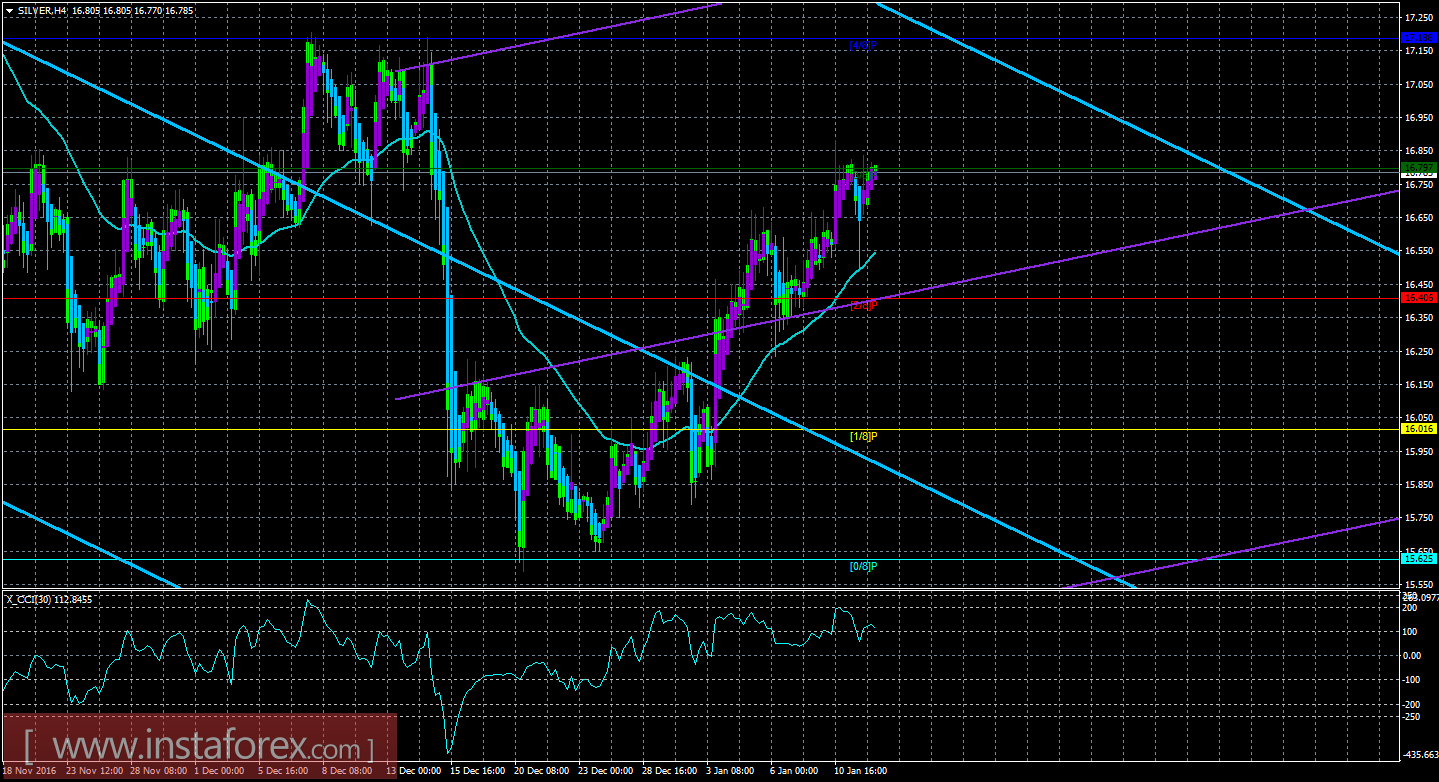
Task: Click the green current price tag 16.797
Action: click(1419, 166)
